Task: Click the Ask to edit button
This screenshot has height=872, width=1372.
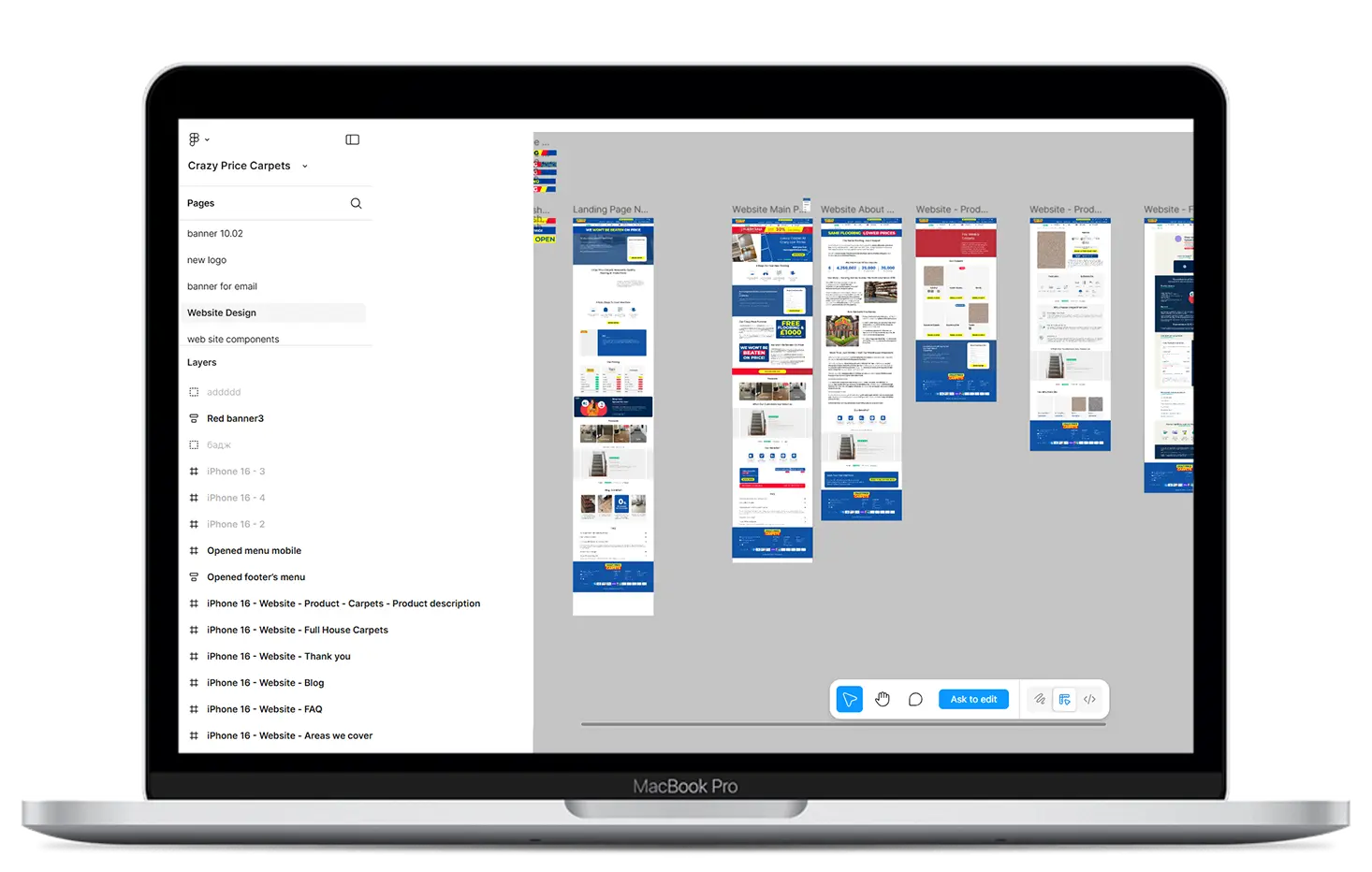Action: 973,699
